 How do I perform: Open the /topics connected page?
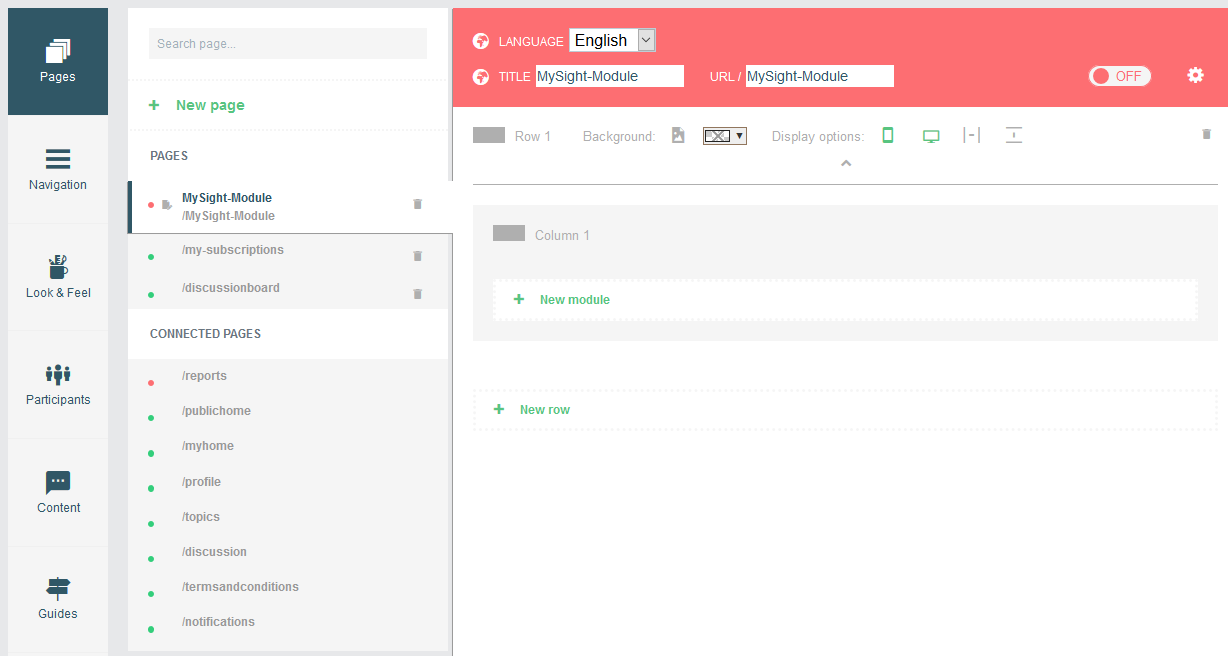[201, 517]
